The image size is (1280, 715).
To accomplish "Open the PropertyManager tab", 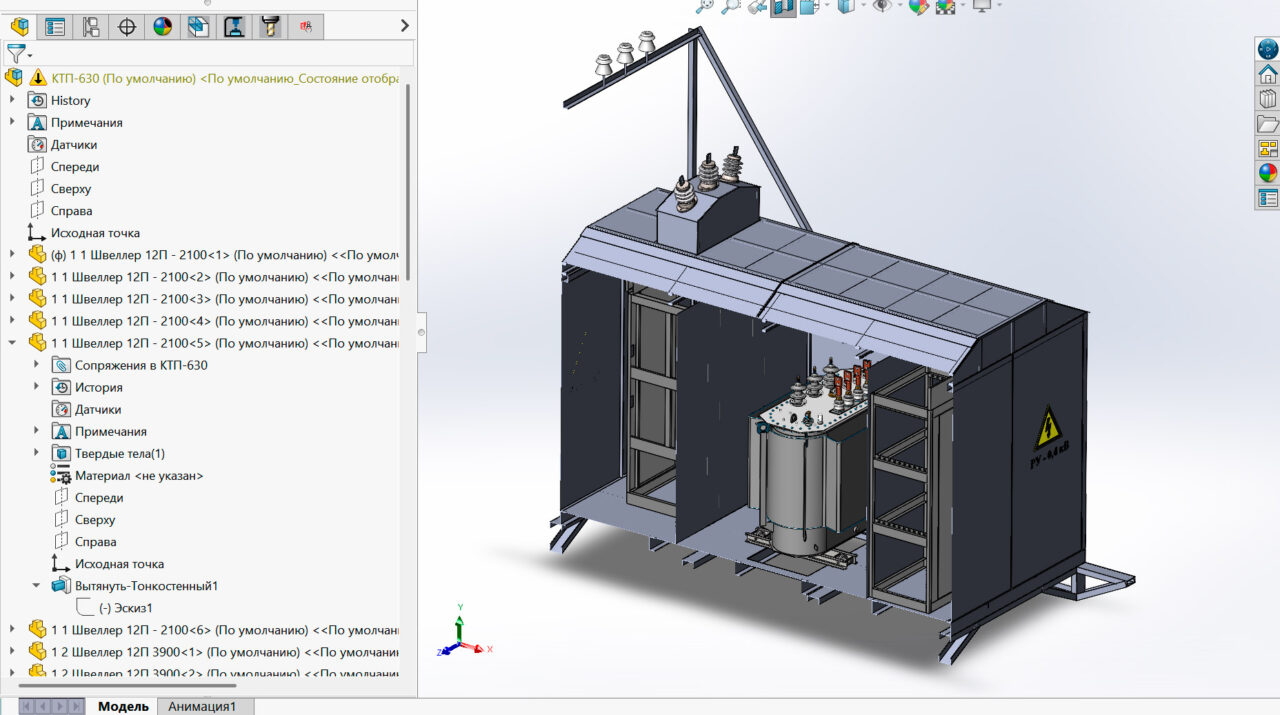I will (55, 27).
